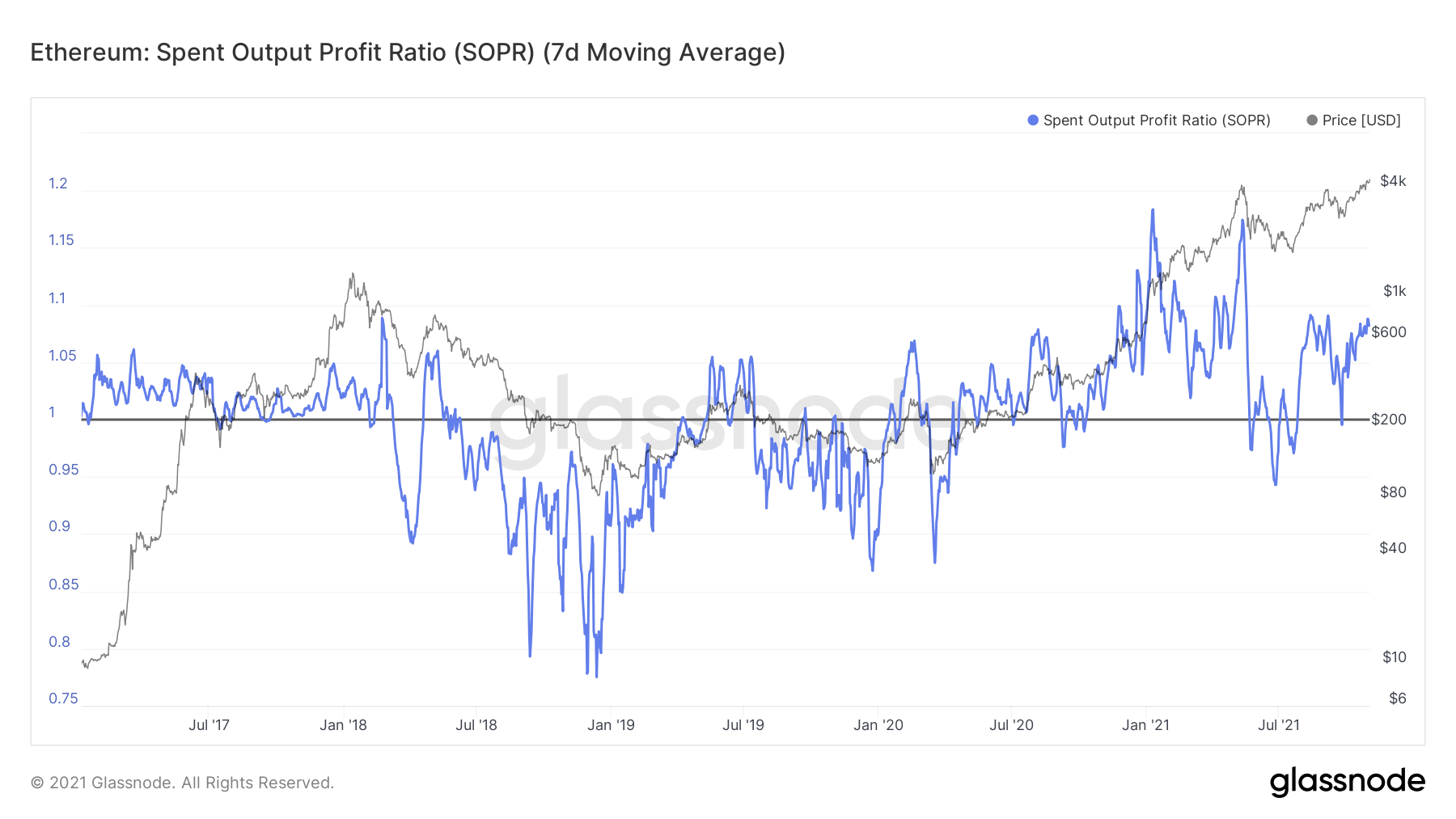Select the Jul '17 x-axis label
This screenshot has height=819, width=1456.
209,725
